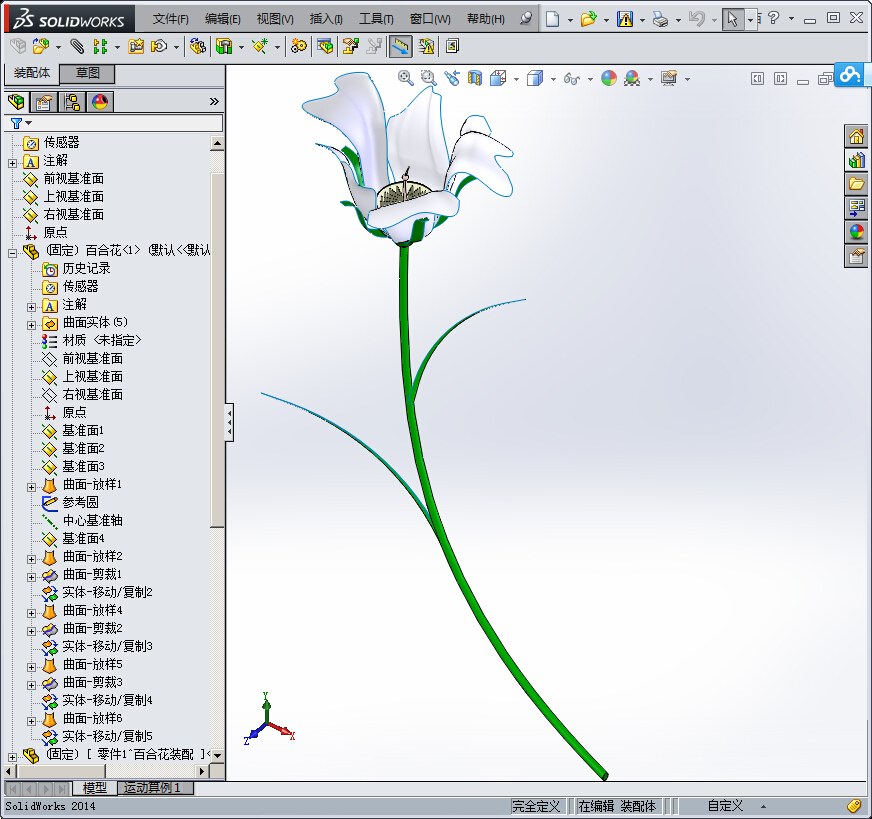Image resolution: width=872 pixels, height=819 pixels.
Task: Toggle Hide/Show Items glasses icon
Action: tap(572, 78)
